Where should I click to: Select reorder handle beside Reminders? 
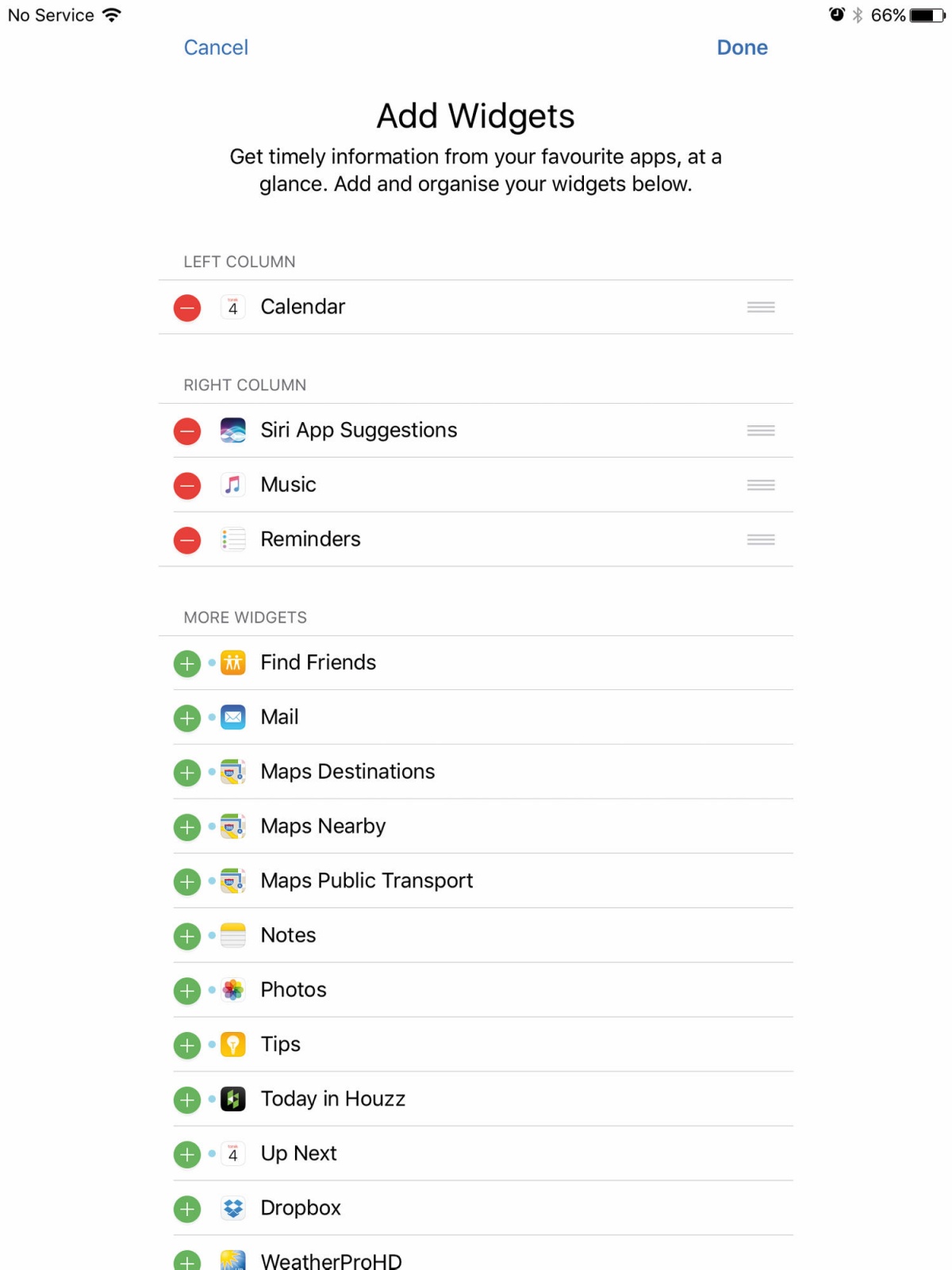pyautogui.click(x=761, y=539)
